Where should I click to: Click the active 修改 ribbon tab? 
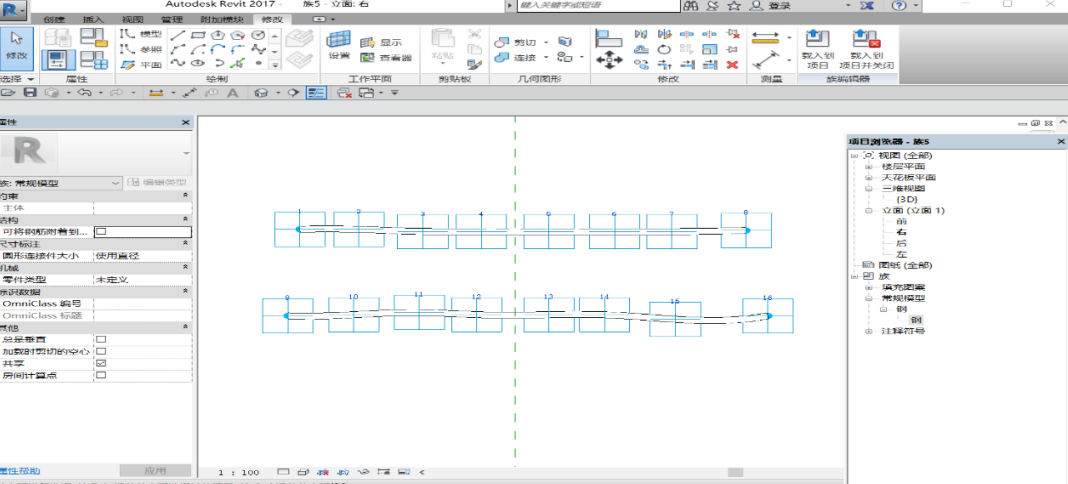pyautogui.click(x=272, y=20)
